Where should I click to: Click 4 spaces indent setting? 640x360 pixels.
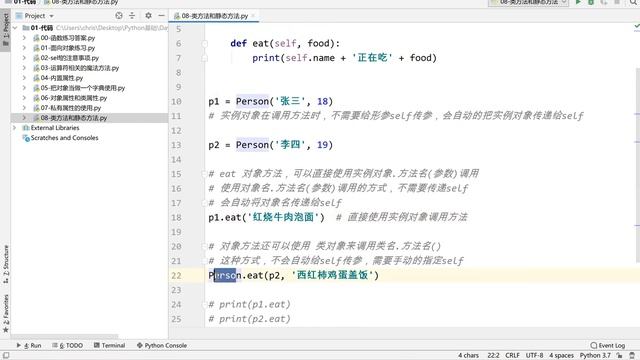tap(561, 356)
